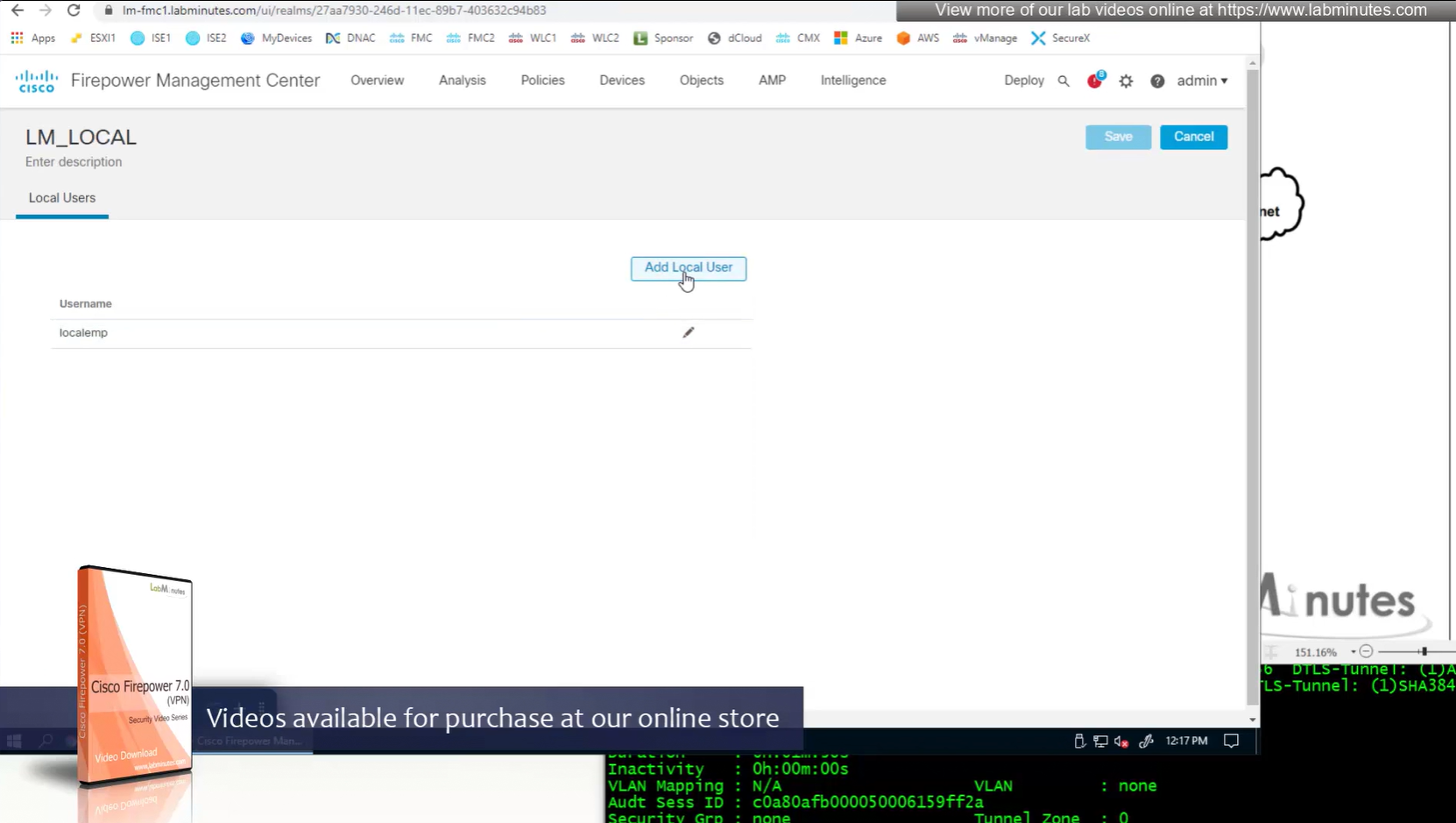The width and height of the screenshot is (1456, 823).
Task: Open the notifications alert icon
Action: coord(1094,81)
